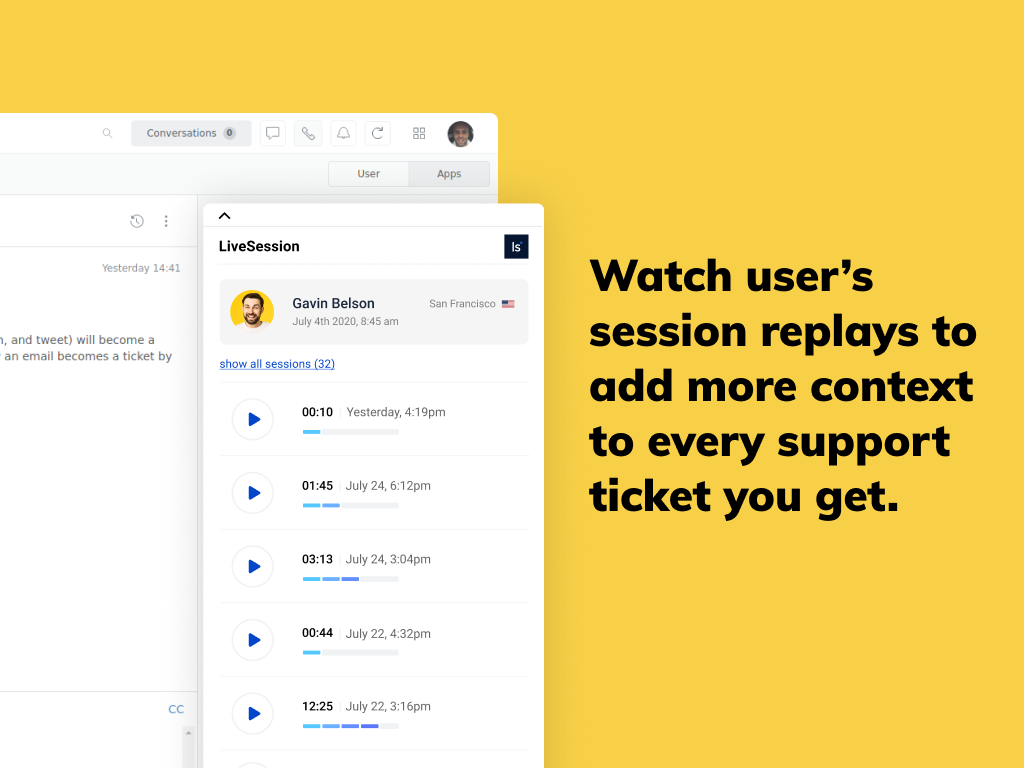The width and height of the screenshot is (1024, 768).
Task: Play the 01:45 session replay
Action: pos(253,493)
